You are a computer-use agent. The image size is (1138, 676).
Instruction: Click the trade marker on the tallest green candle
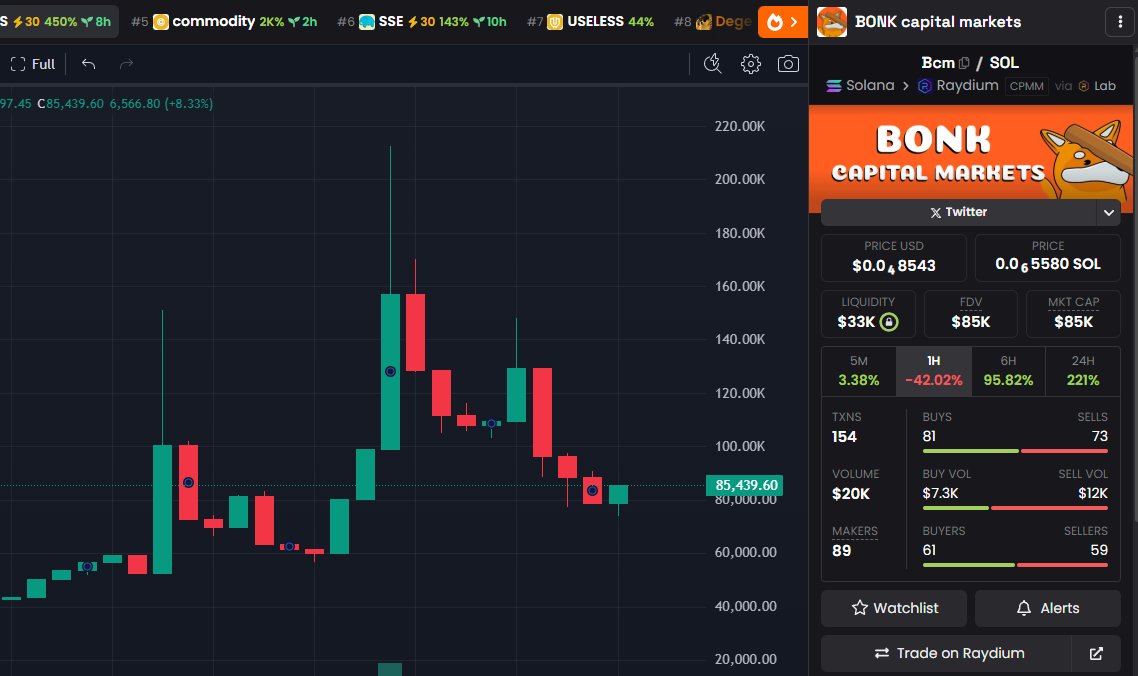pos(390,371)
